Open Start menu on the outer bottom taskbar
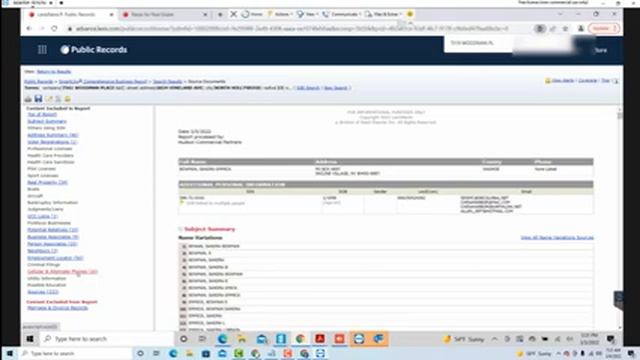The width and height of the screenshot is (640, 360). pos(9,353)
